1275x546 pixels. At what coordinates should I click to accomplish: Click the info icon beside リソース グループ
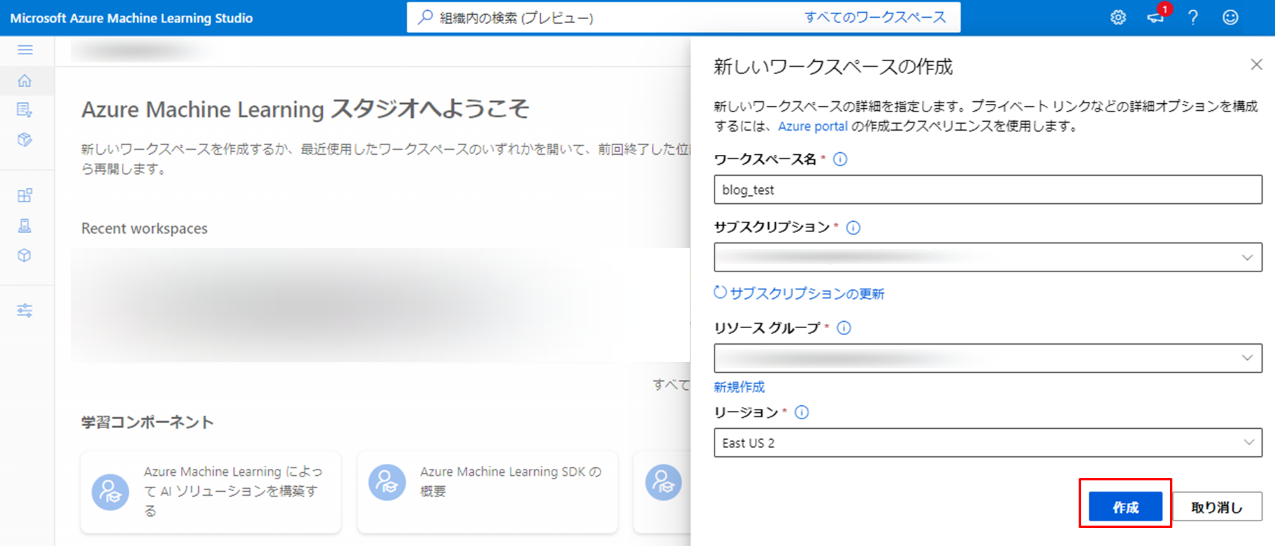coord(844,328)
